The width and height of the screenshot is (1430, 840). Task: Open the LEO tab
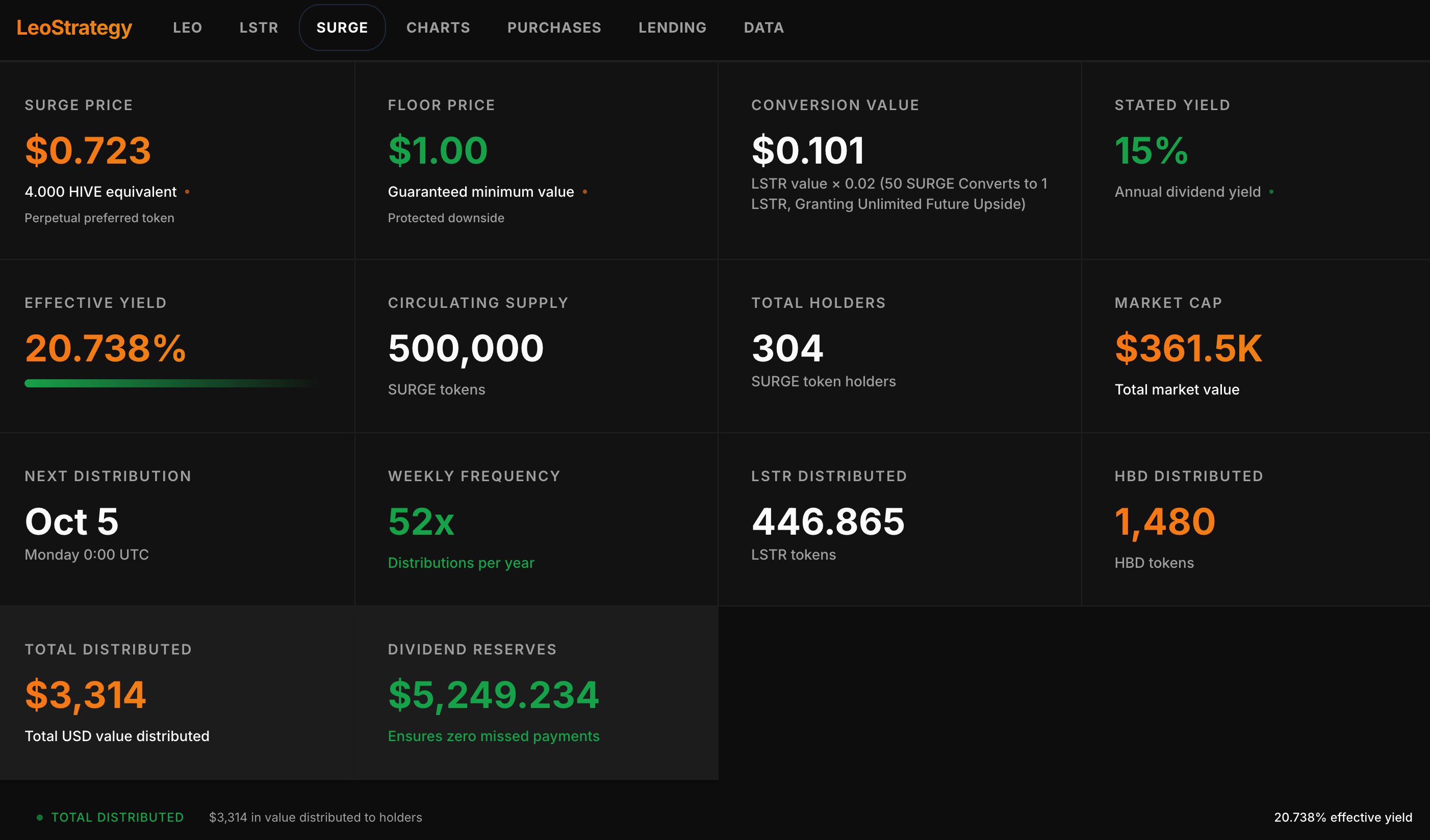(x=187, y=27)
